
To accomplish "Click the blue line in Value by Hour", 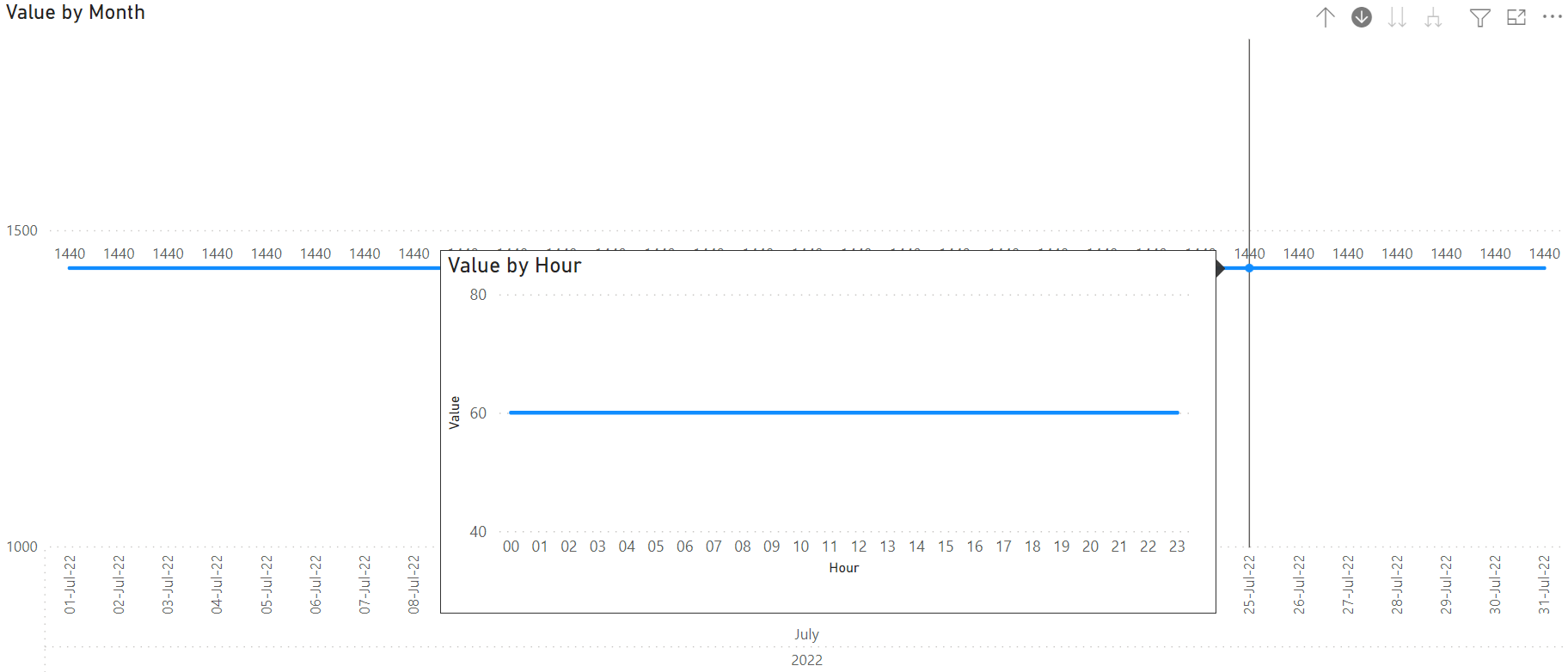I will click(x=842, y=412).
